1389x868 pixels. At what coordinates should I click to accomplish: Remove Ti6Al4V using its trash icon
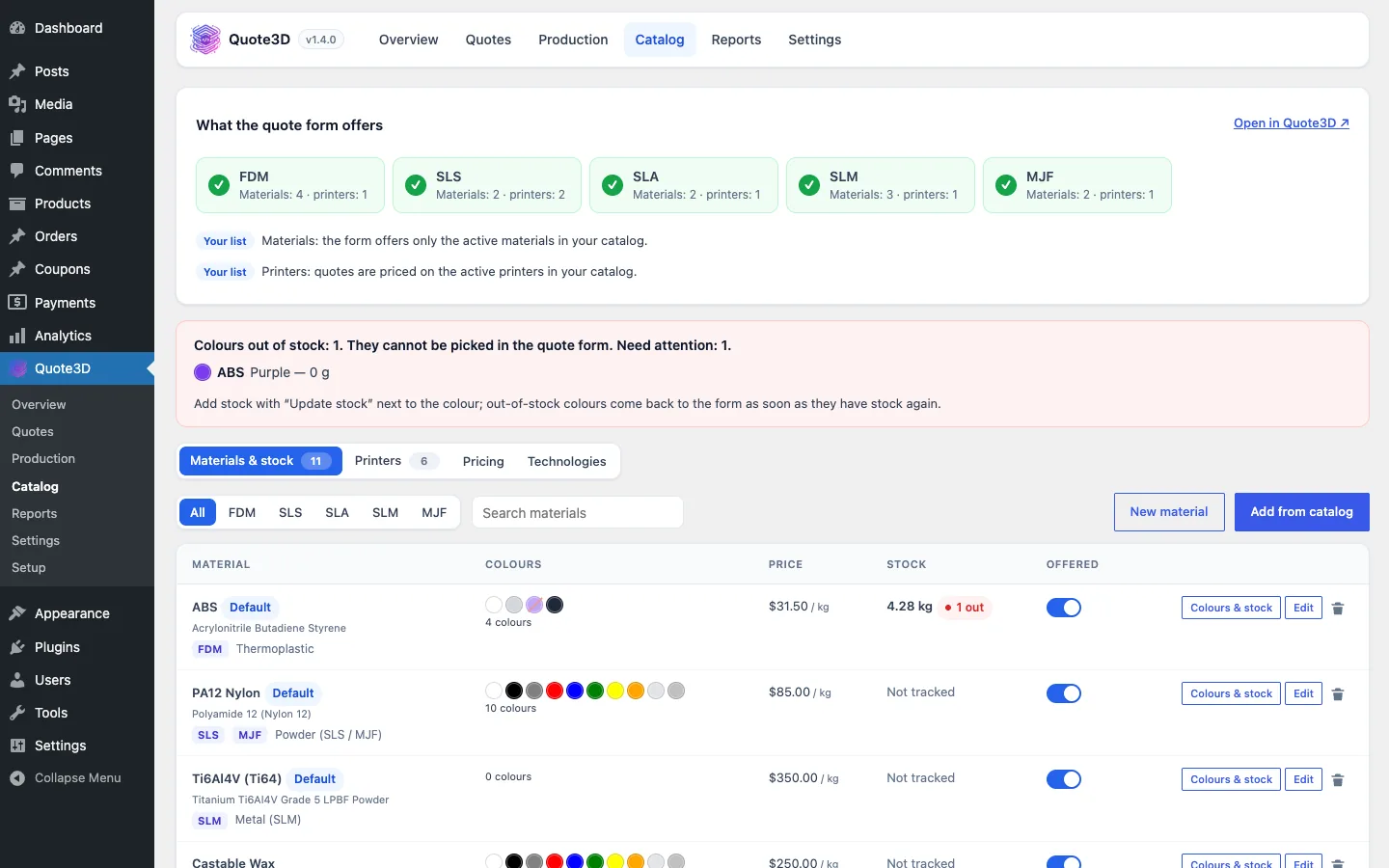coord(1338,780)
